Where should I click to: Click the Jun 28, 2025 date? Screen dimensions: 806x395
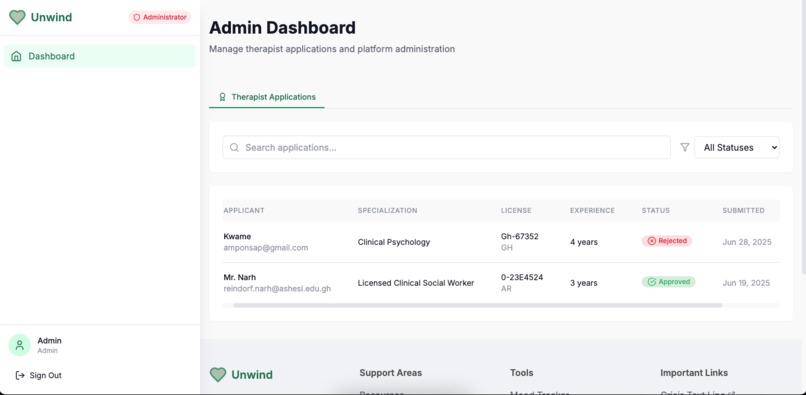pos(747,242)
